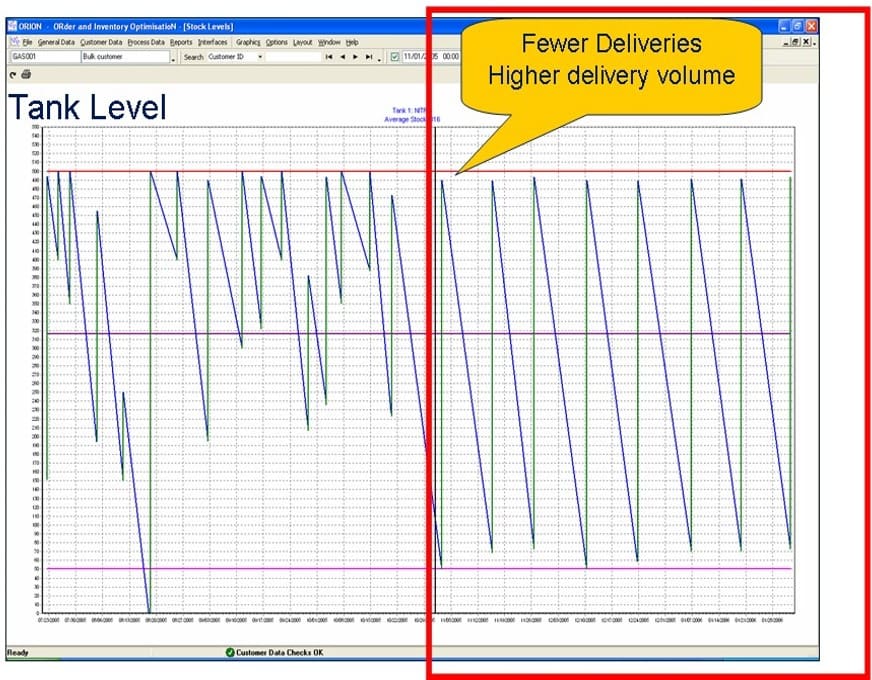Image resolution: width=872 pixels, height=680 pixels.
Task: Restore the inner Stock Levels child window
Action: point(796,42)
